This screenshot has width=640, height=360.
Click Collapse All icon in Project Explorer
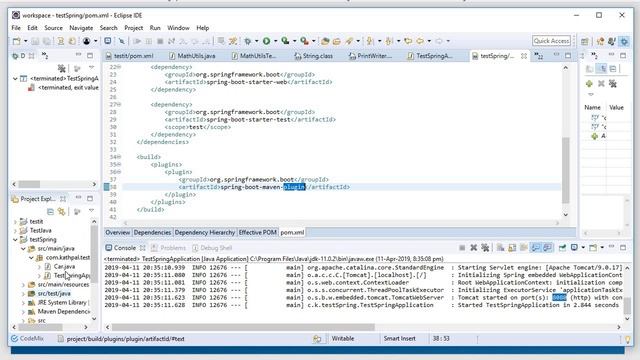click(50, 211)
